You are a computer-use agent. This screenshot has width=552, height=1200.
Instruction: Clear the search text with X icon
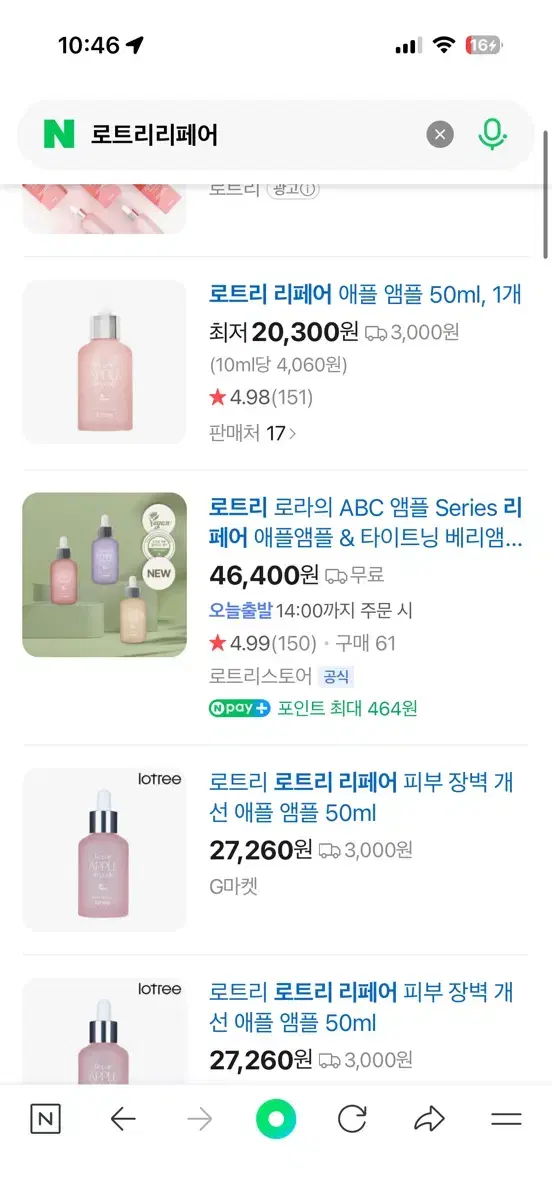pos(440,134)
